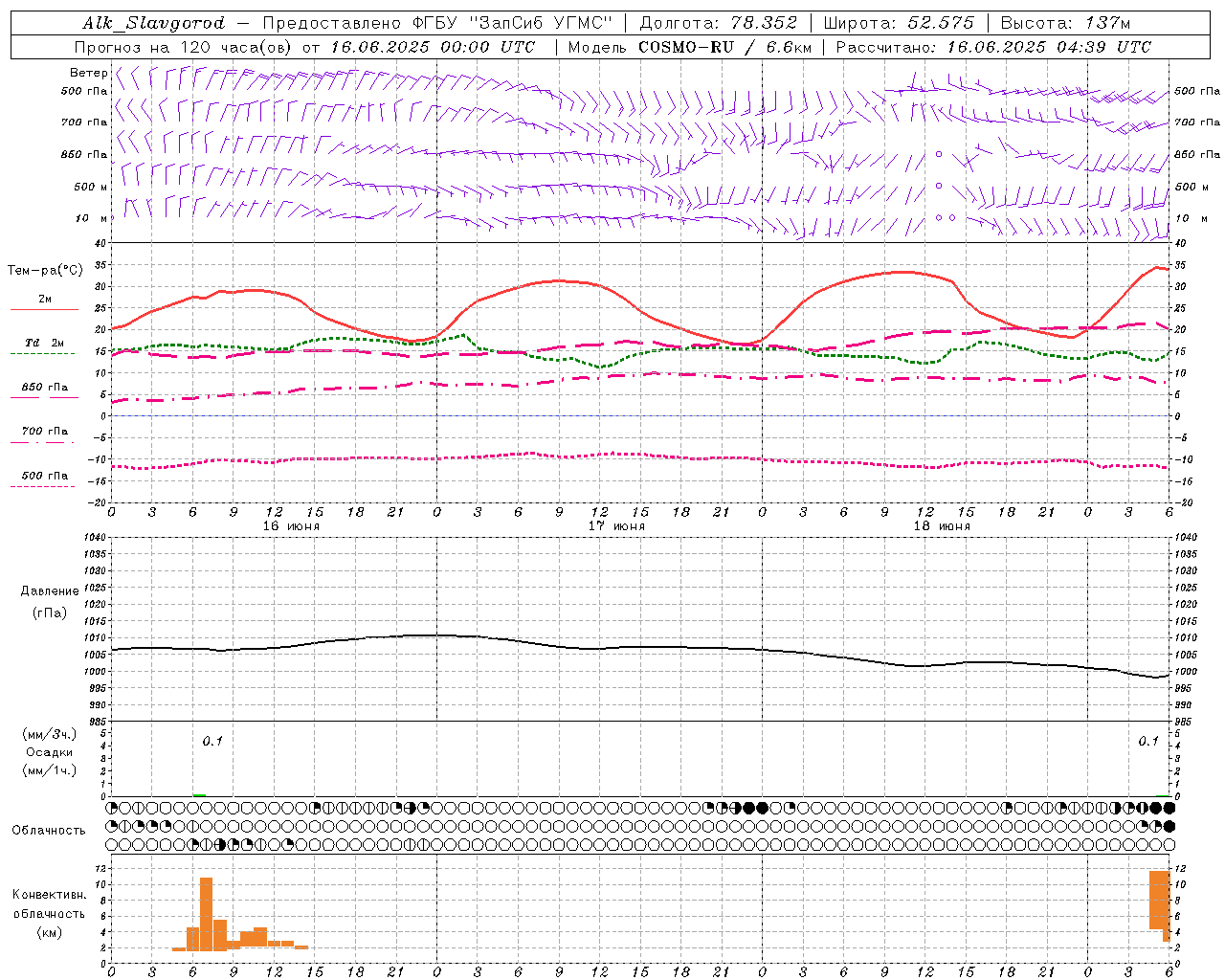Click the Тем-ра(°C) axis label
1225x980 pixels.
point(45,271)
